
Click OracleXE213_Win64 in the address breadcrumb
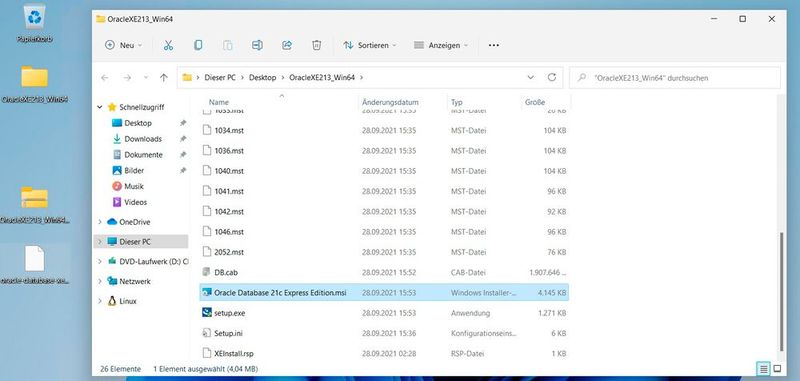point(321,78)
